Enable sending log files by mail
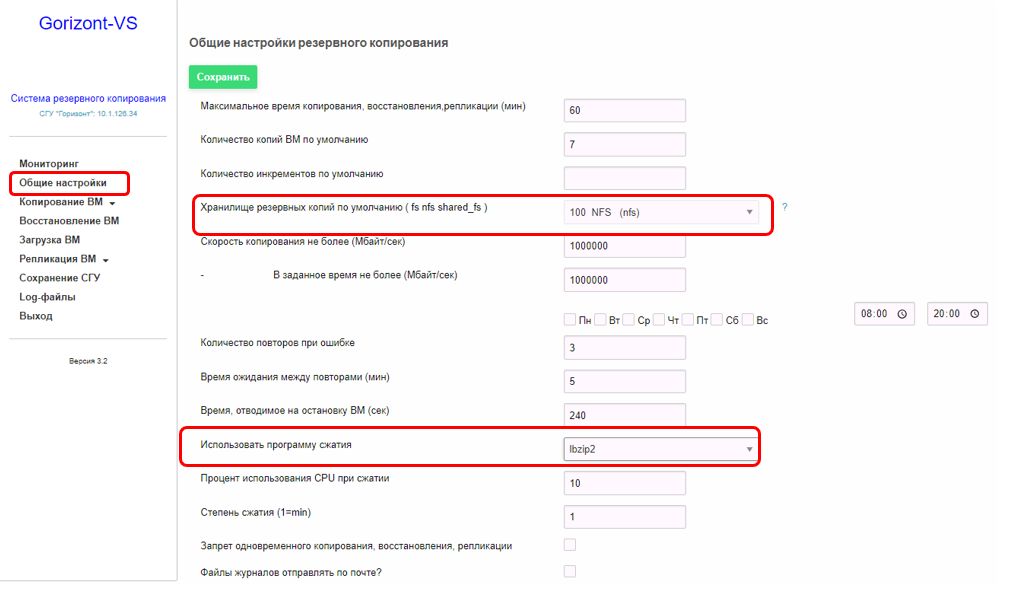This screenshot has height=590, width=1019. click(570, 571)
